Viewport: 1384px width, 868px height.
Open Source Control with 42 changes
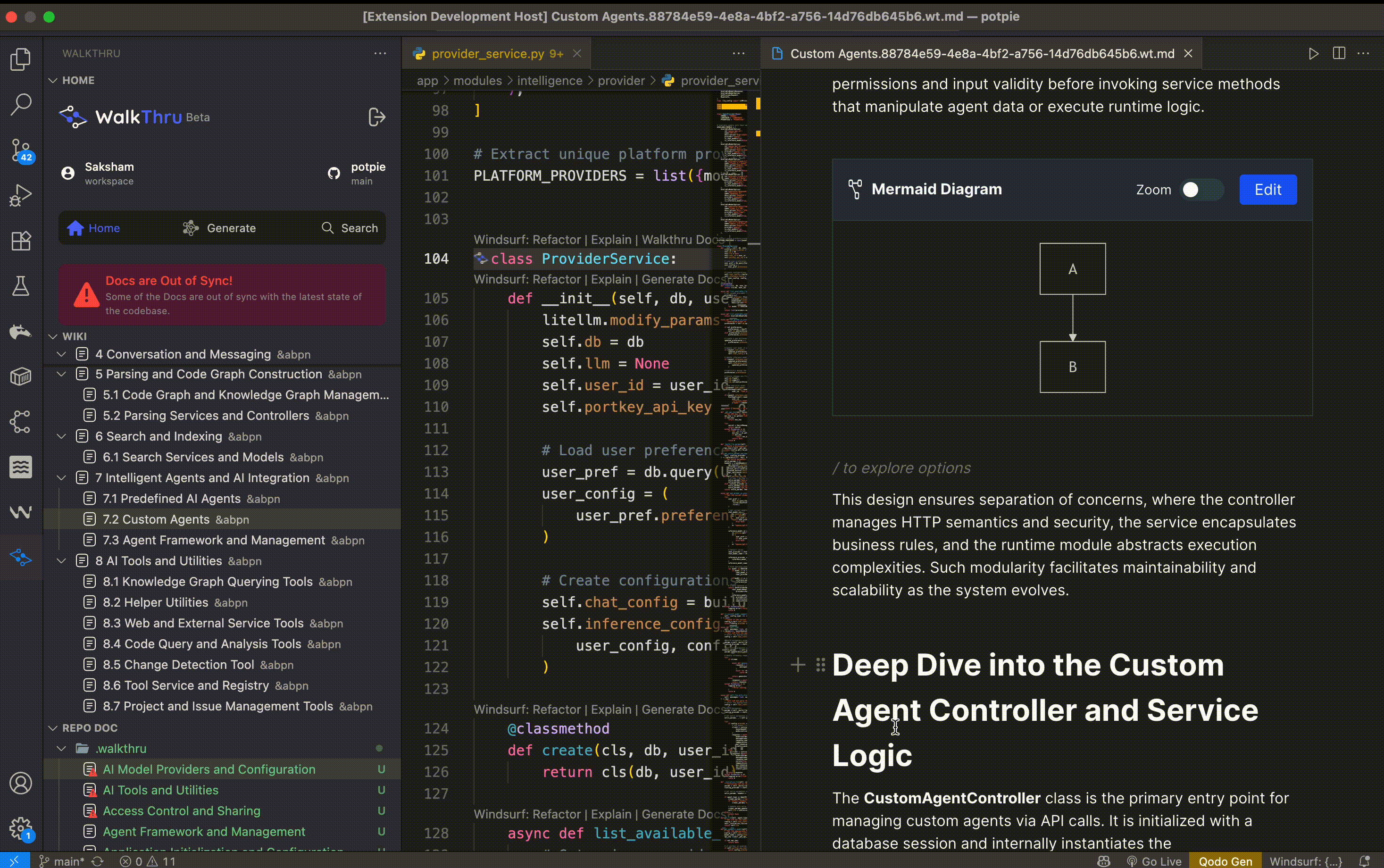[21, 150]
